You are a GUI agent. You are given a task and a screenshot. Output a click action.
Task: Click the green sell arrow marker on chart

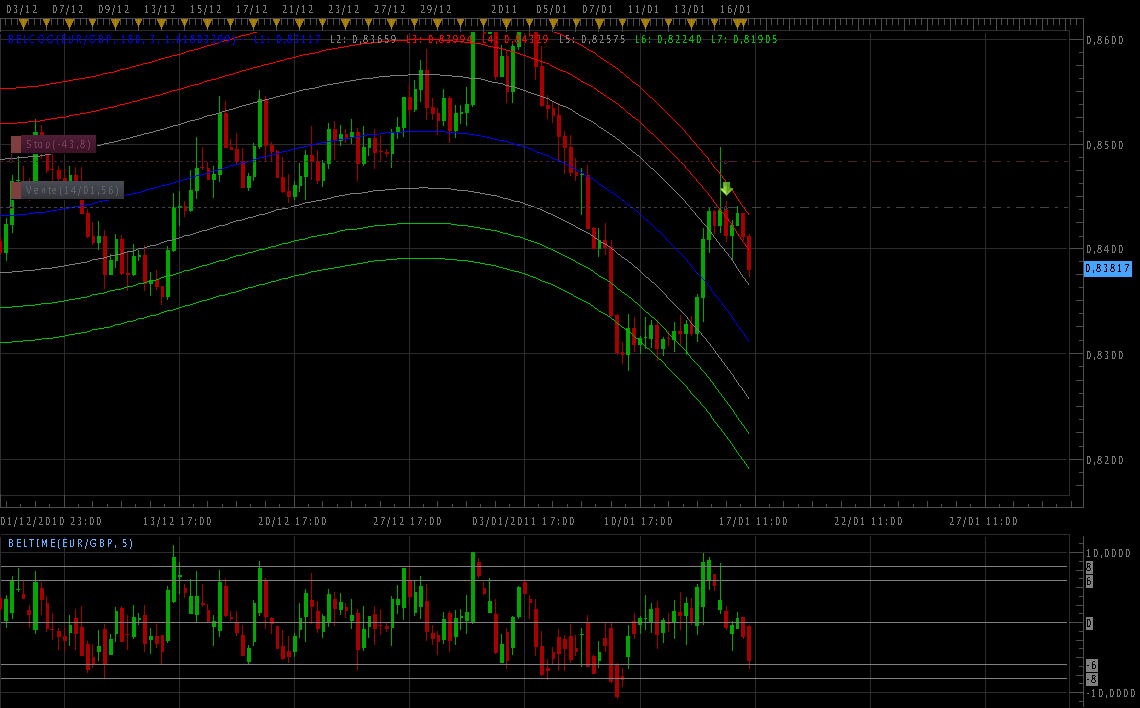tap(726, 188)
